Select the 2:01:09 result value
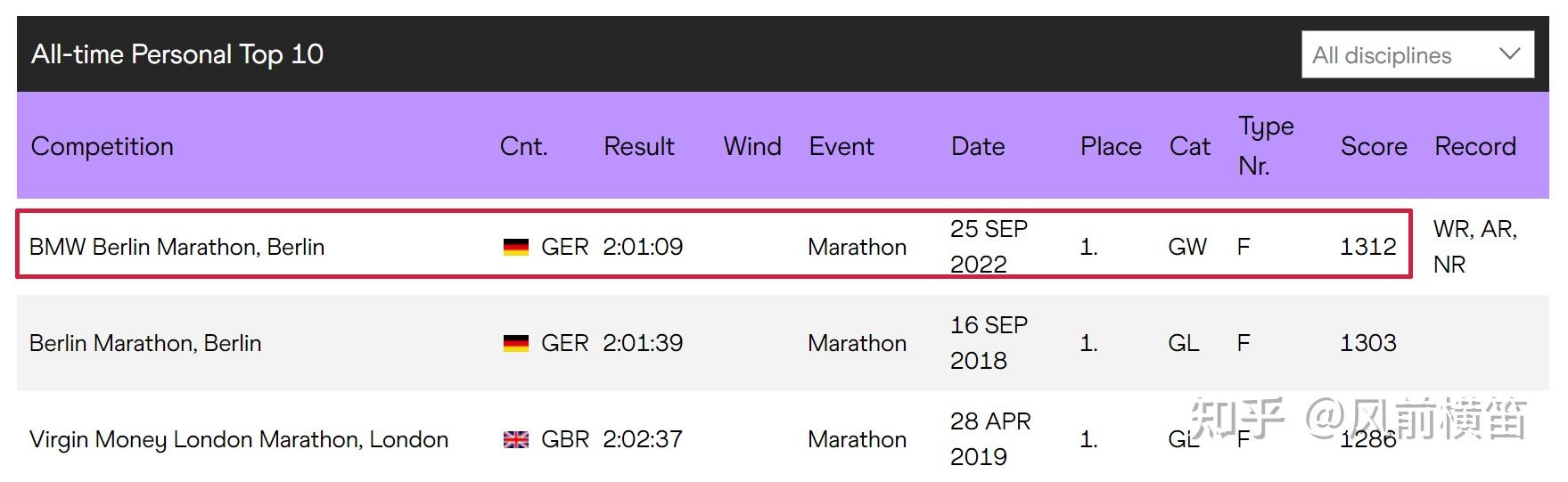The image size is (1568, 482). 643,247
